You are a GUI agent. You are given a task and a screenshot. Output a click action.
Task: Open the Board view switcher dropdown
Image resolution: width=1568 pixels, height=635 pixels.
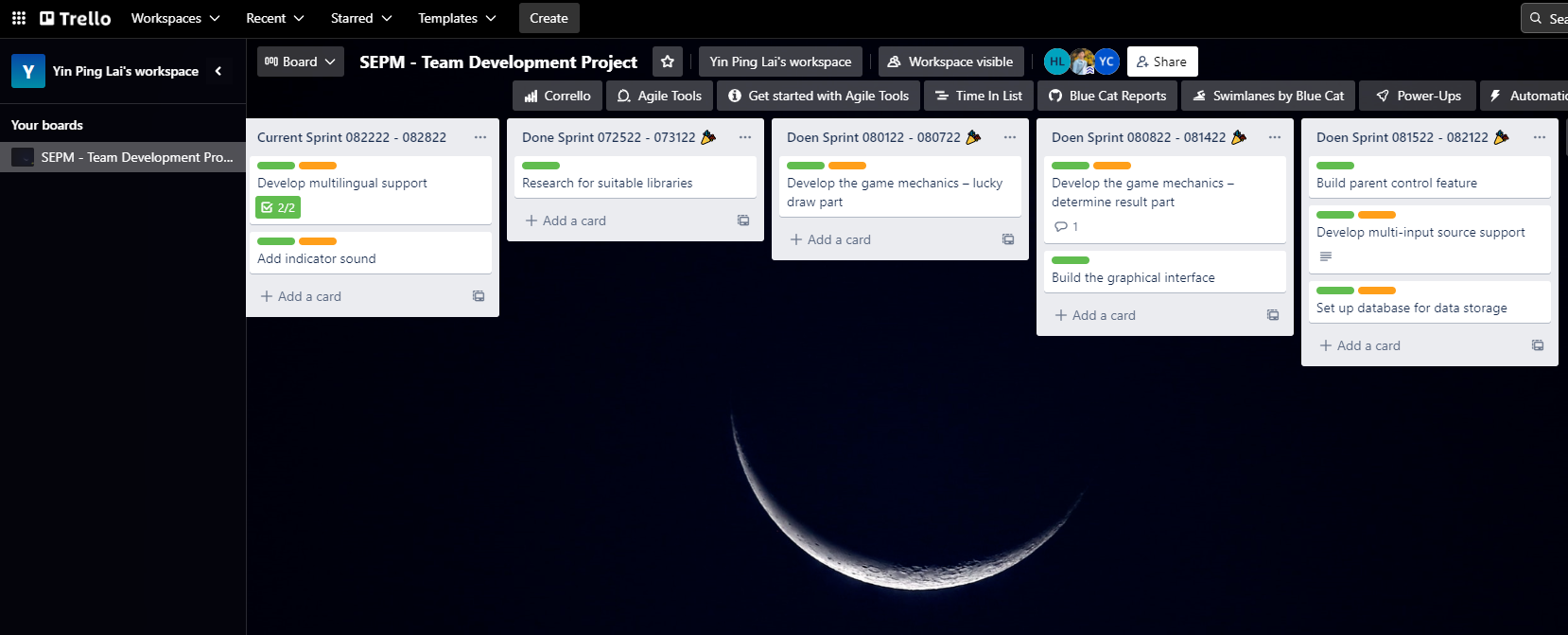(300, 62)
